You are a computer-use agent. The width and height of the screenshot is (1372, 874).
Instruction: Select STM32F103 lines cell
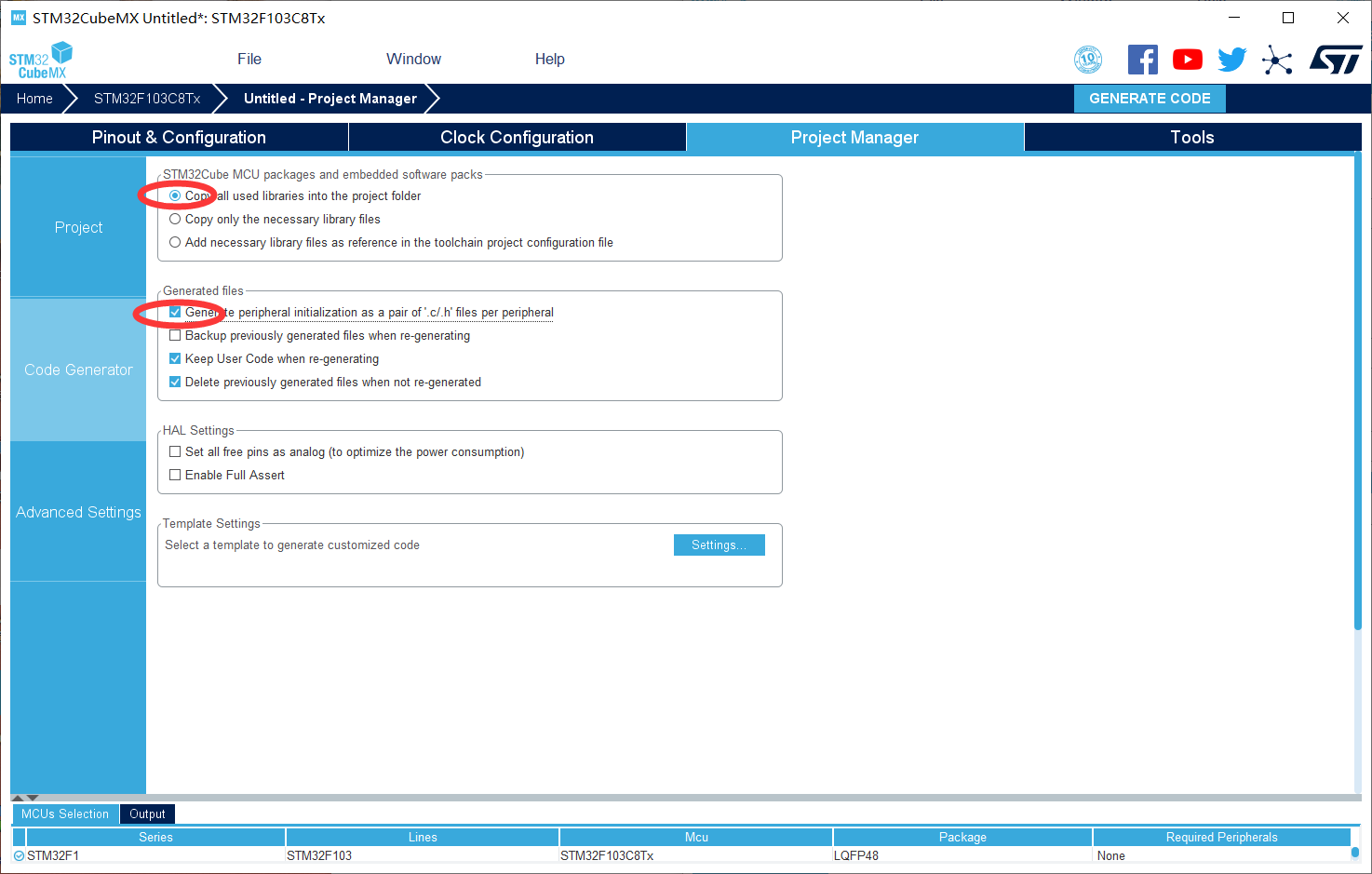pos(422,855)
